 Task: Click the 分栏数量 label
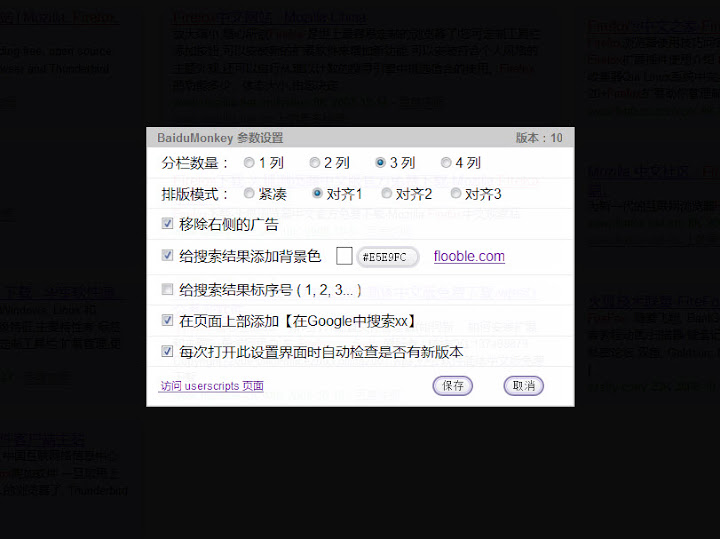click(195, 163)
